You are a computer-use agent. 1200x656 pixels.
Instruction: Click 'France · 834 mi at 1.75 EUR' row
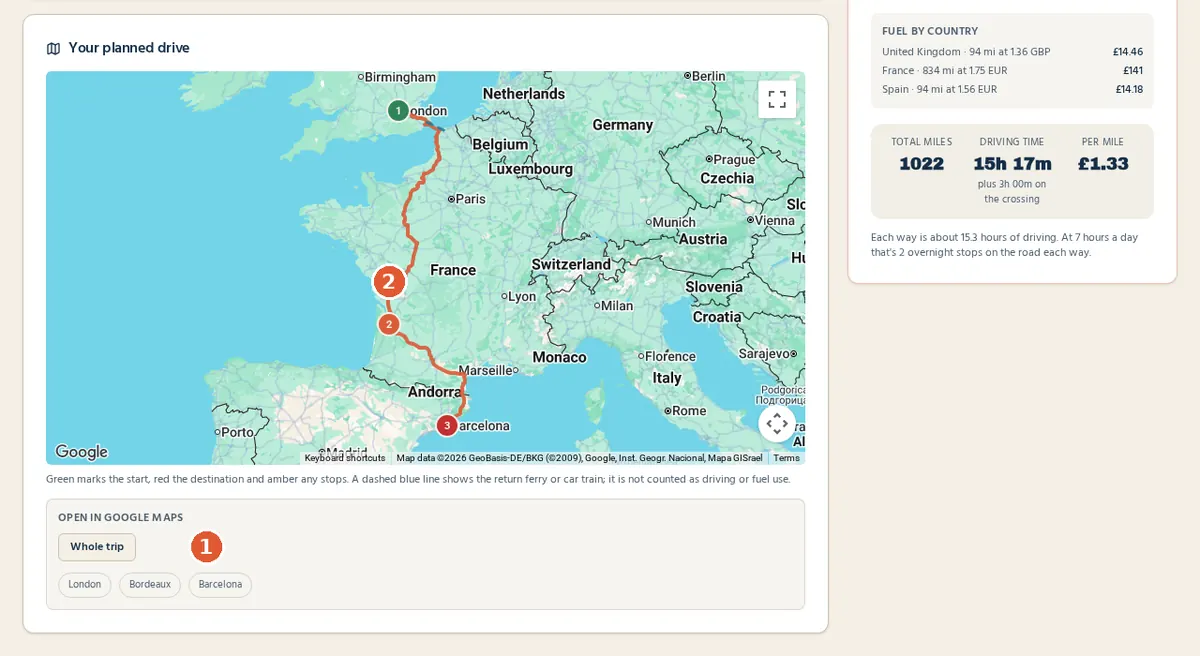click(1012, 71)
